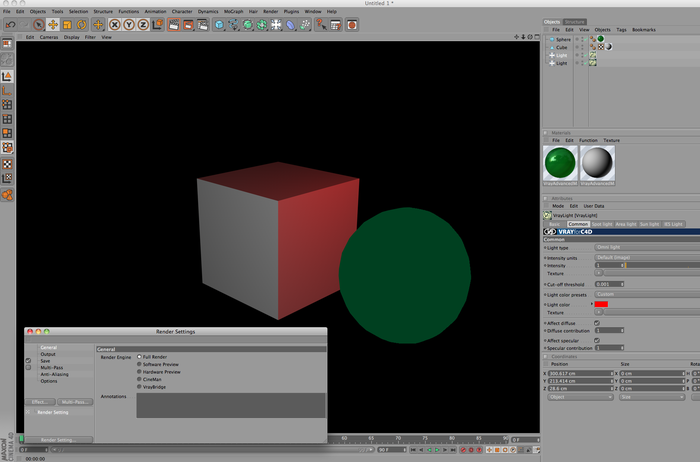
Task: Select the Cube object in Objects list
Action: click(562, 47)
